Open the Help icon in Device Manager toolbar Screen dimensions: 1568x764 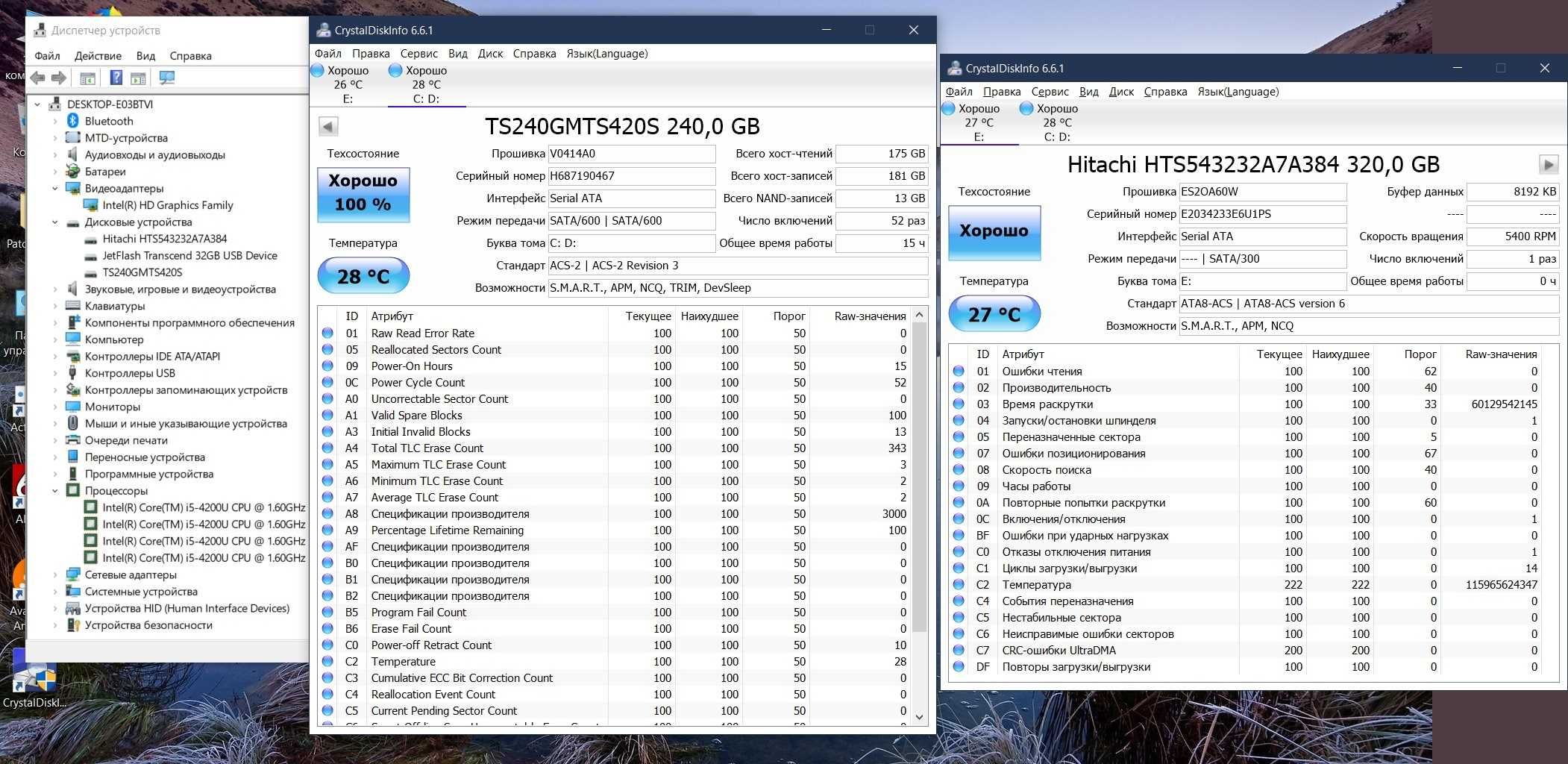(116, 78)
